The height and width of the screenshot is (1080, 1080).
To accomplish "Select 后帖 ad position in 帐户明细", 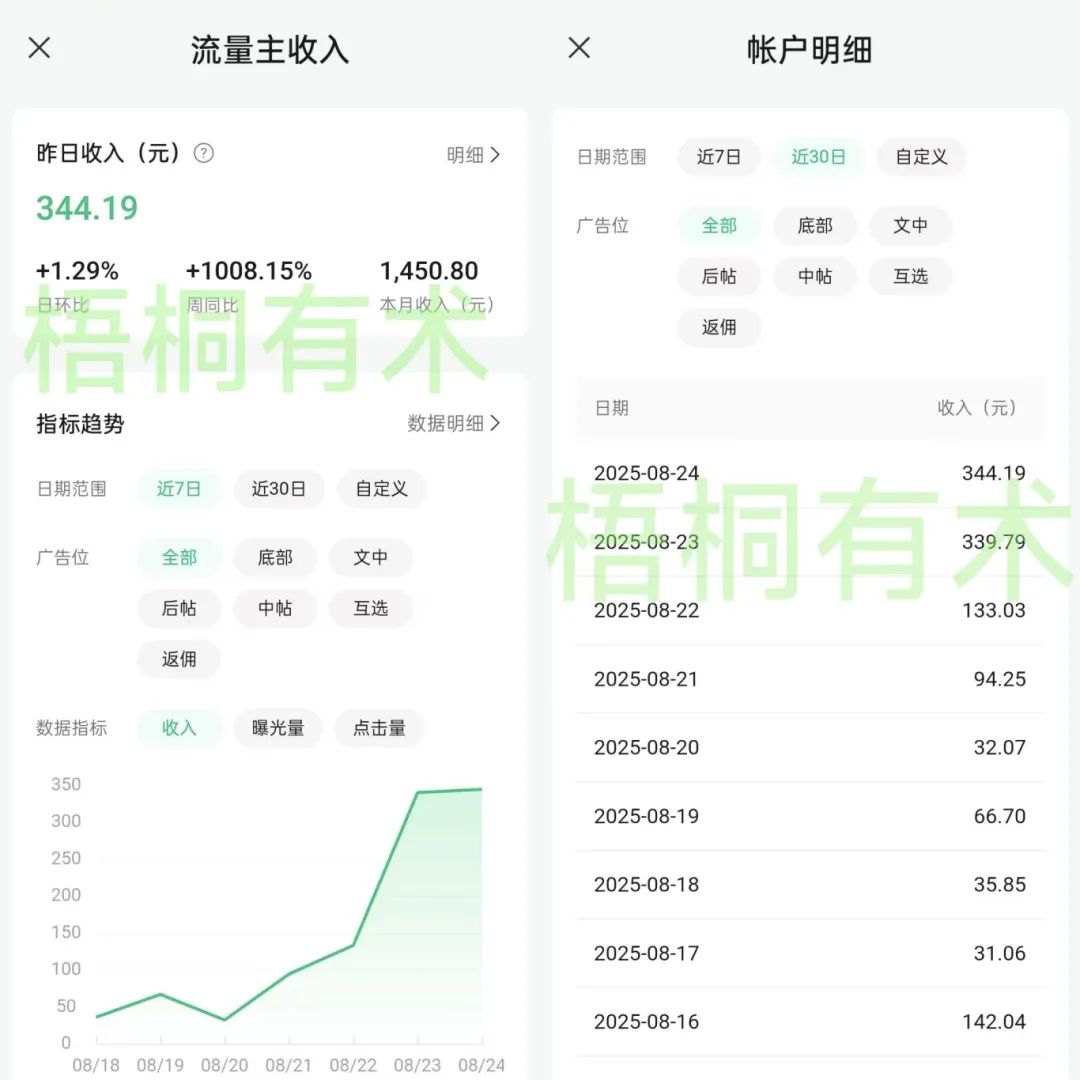I will click(x=719, y=276).
